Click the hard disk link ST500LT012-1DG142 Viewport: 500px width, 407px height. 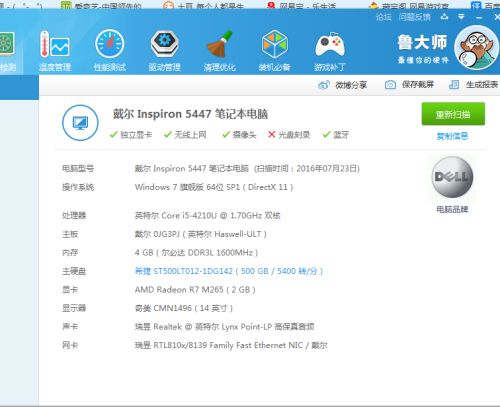229,271
